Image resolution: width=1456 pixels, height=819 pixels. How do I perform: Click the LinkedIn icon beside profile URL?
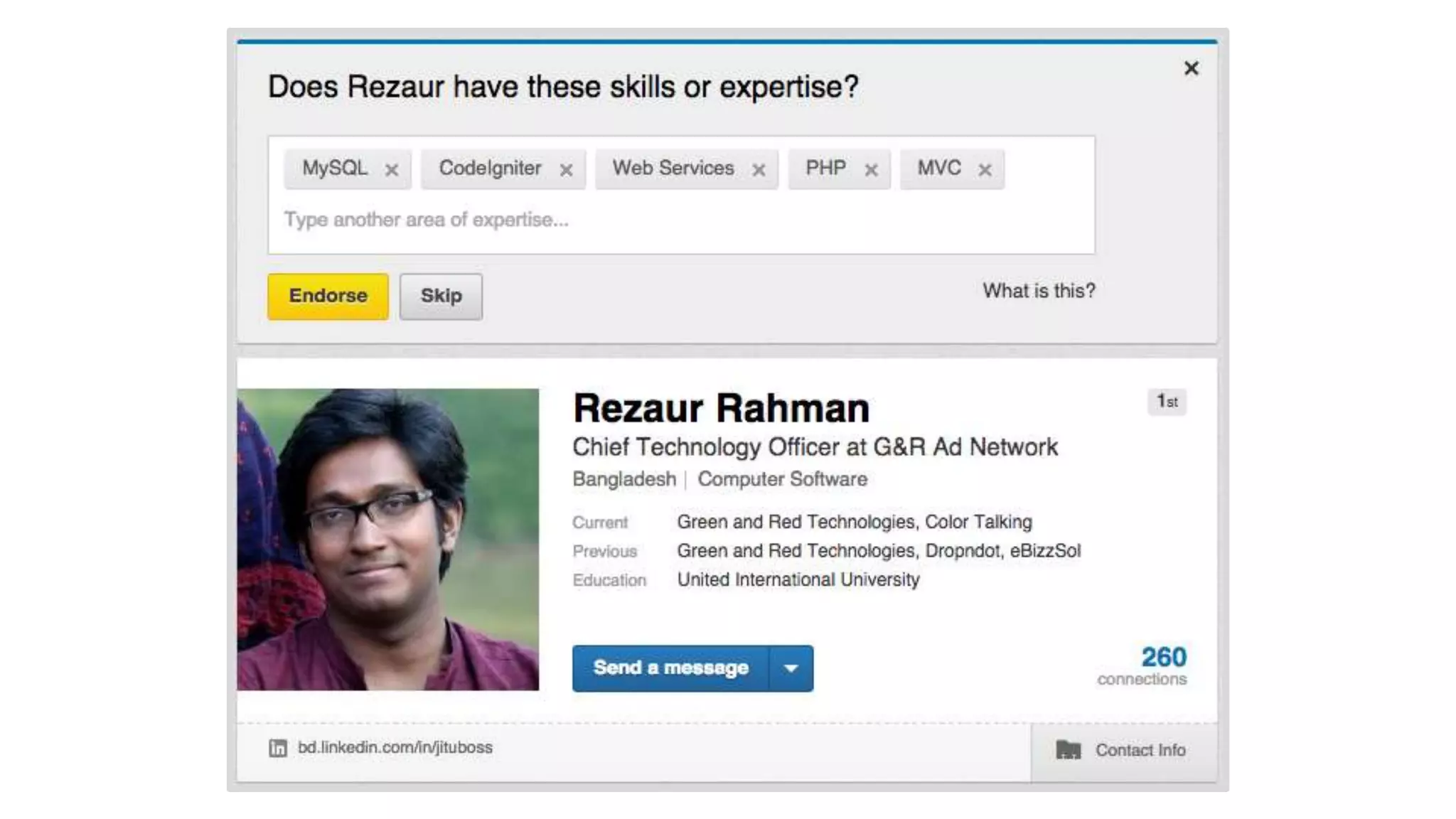278,748
